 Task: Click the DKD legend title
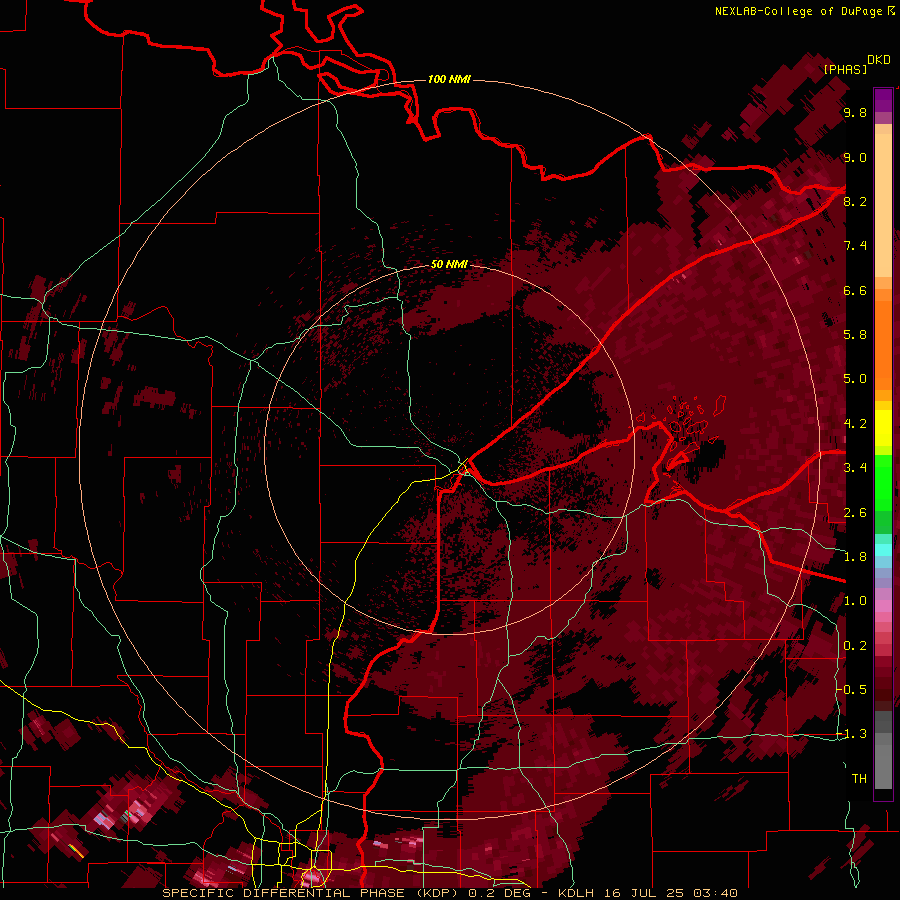click(879, 60)
